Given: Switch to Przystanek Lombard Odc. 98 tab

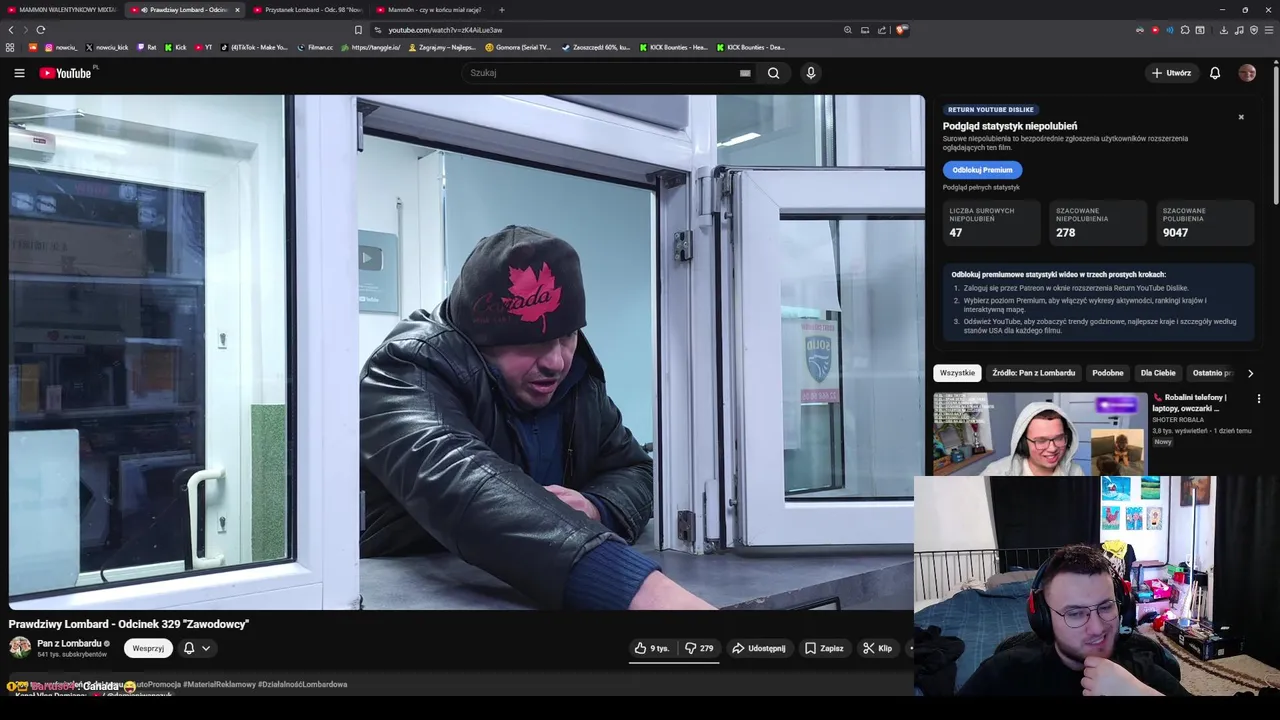Looking at the screenshot, I should 309,10.
